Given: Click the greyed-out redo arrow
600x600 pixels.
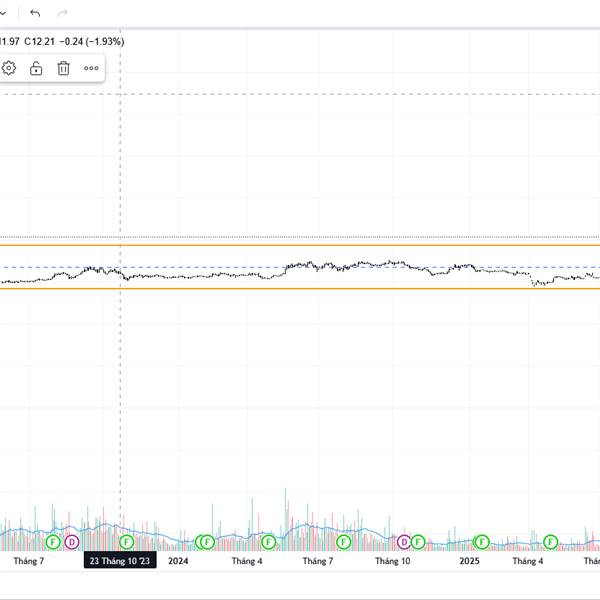Looking at the screenshot, I should point(62,13).
